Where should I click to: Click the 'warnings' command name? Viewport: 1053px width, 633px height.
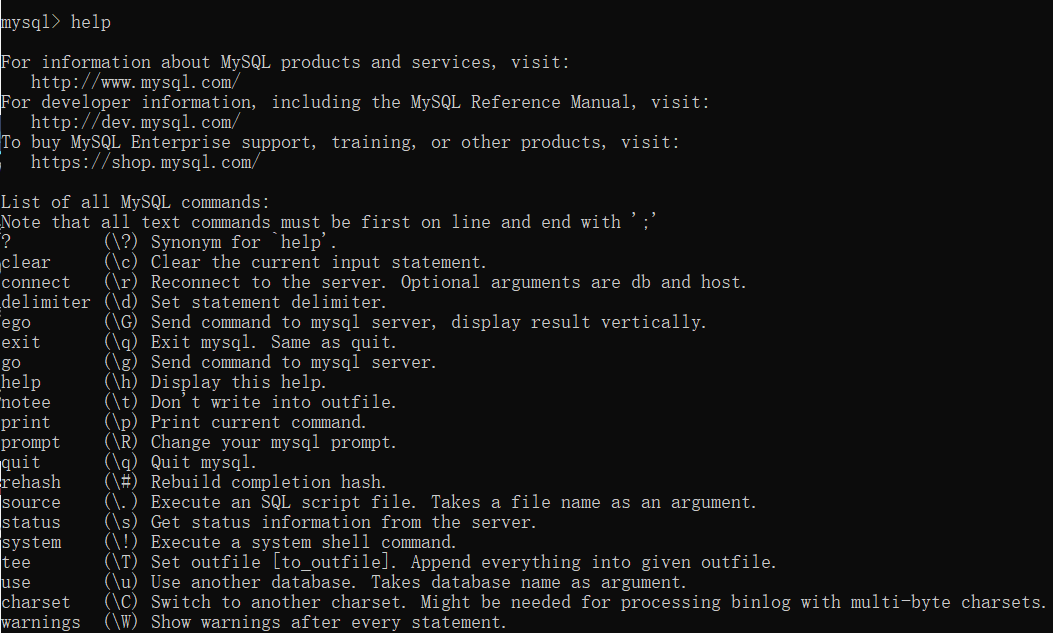click(x=41, y=622)
